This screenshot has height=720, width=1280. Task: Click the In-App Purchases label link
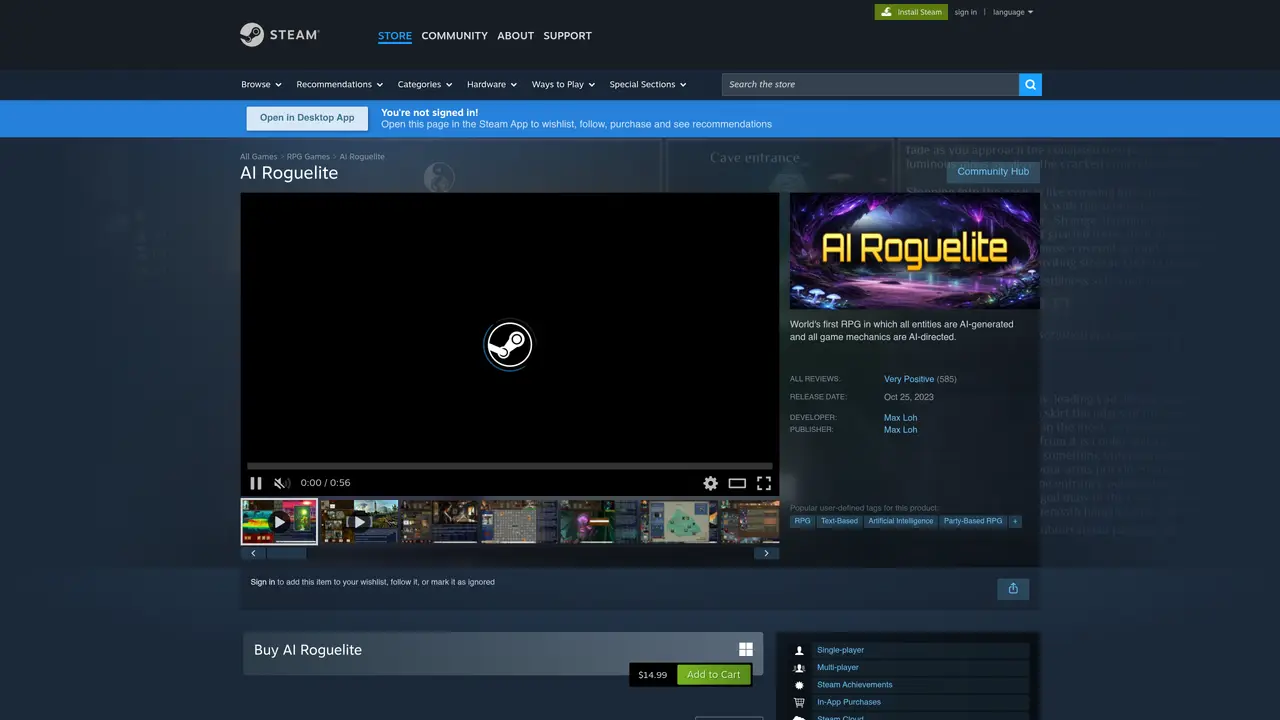tap(849, 702)
